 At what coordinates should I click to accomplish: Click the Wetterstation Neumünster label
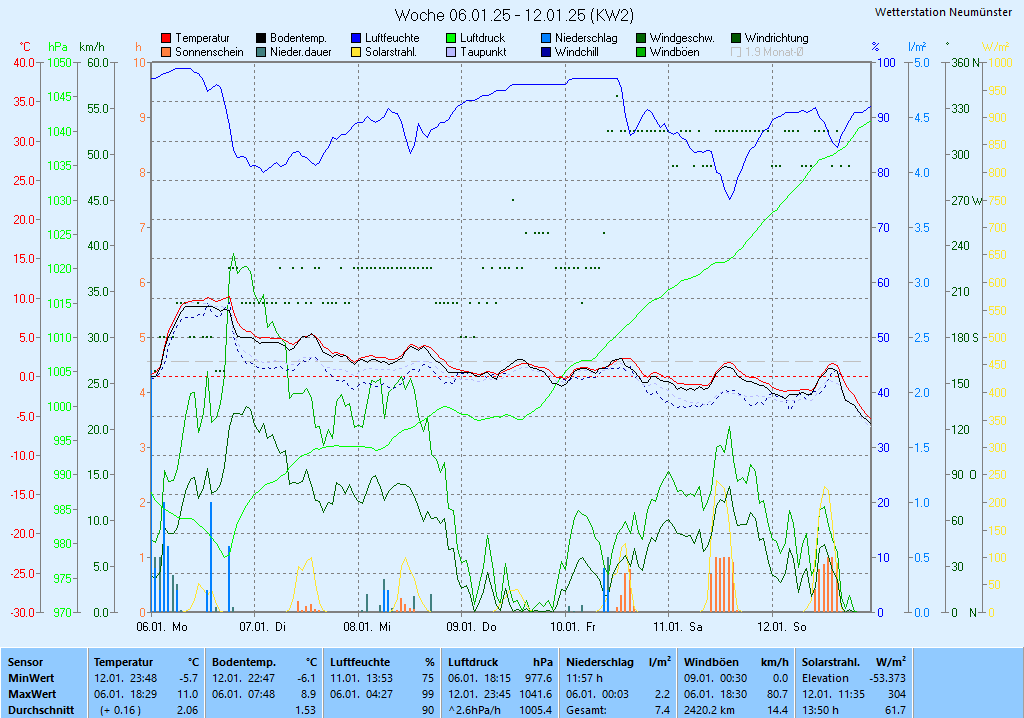click(x=942, y=12)
